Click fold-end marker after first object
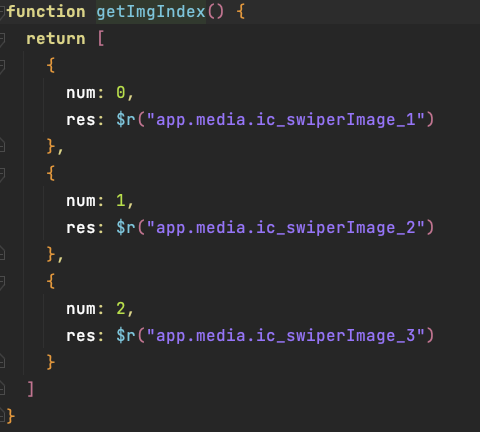The image size is (480, 432). coord(2,145)
